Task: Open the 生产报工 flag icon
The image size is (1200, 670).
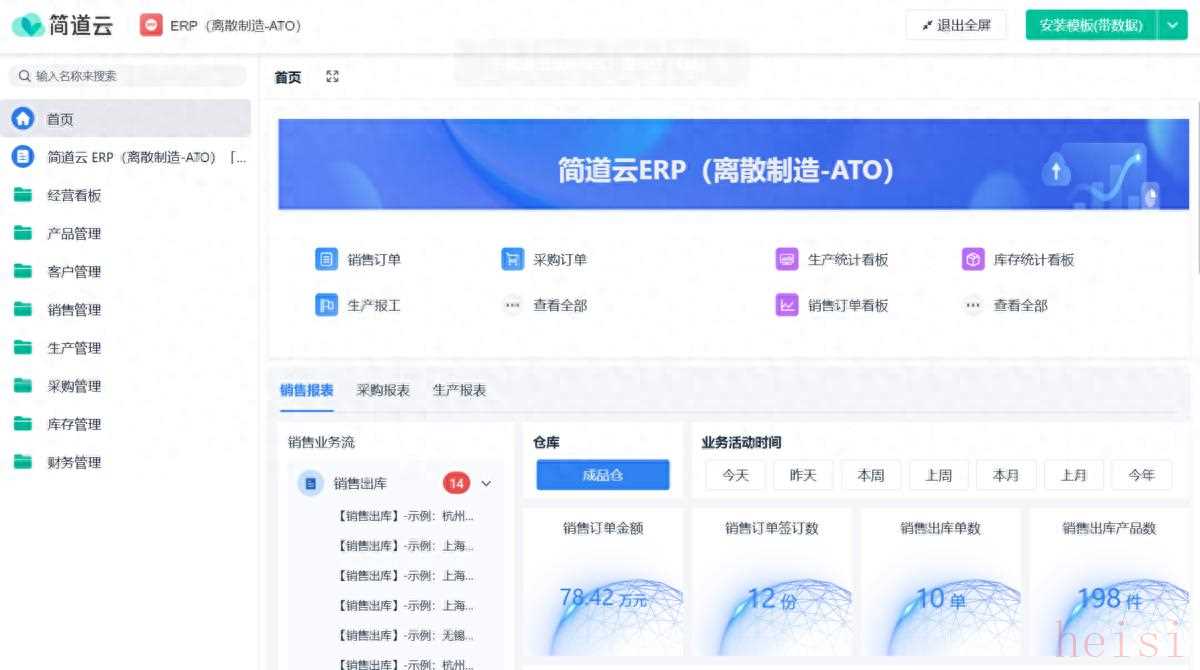Action: pos(326,306)
